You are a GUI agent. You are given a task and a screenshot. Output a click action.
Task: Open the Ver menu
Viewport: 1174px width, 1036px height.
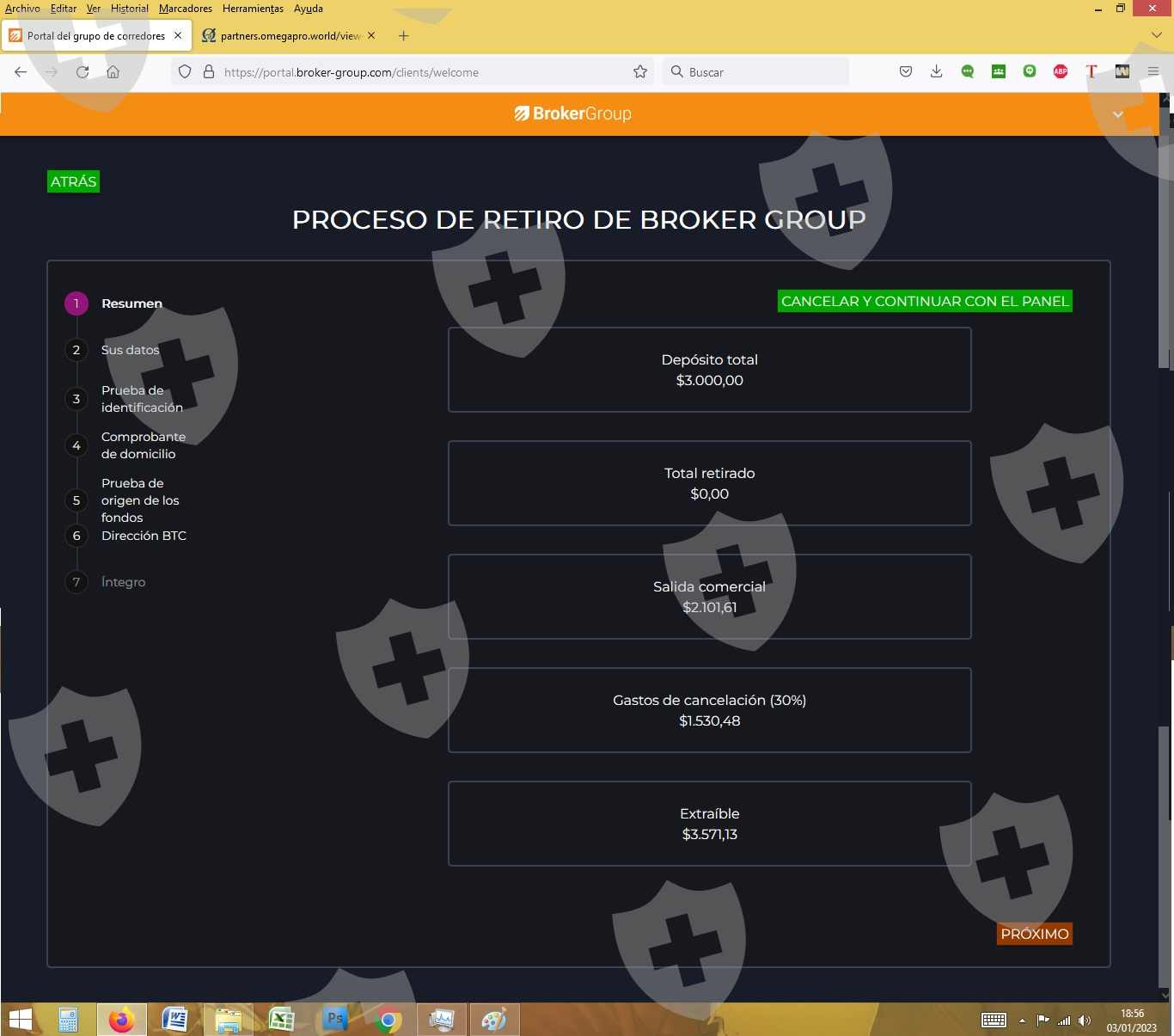(94, 9)
